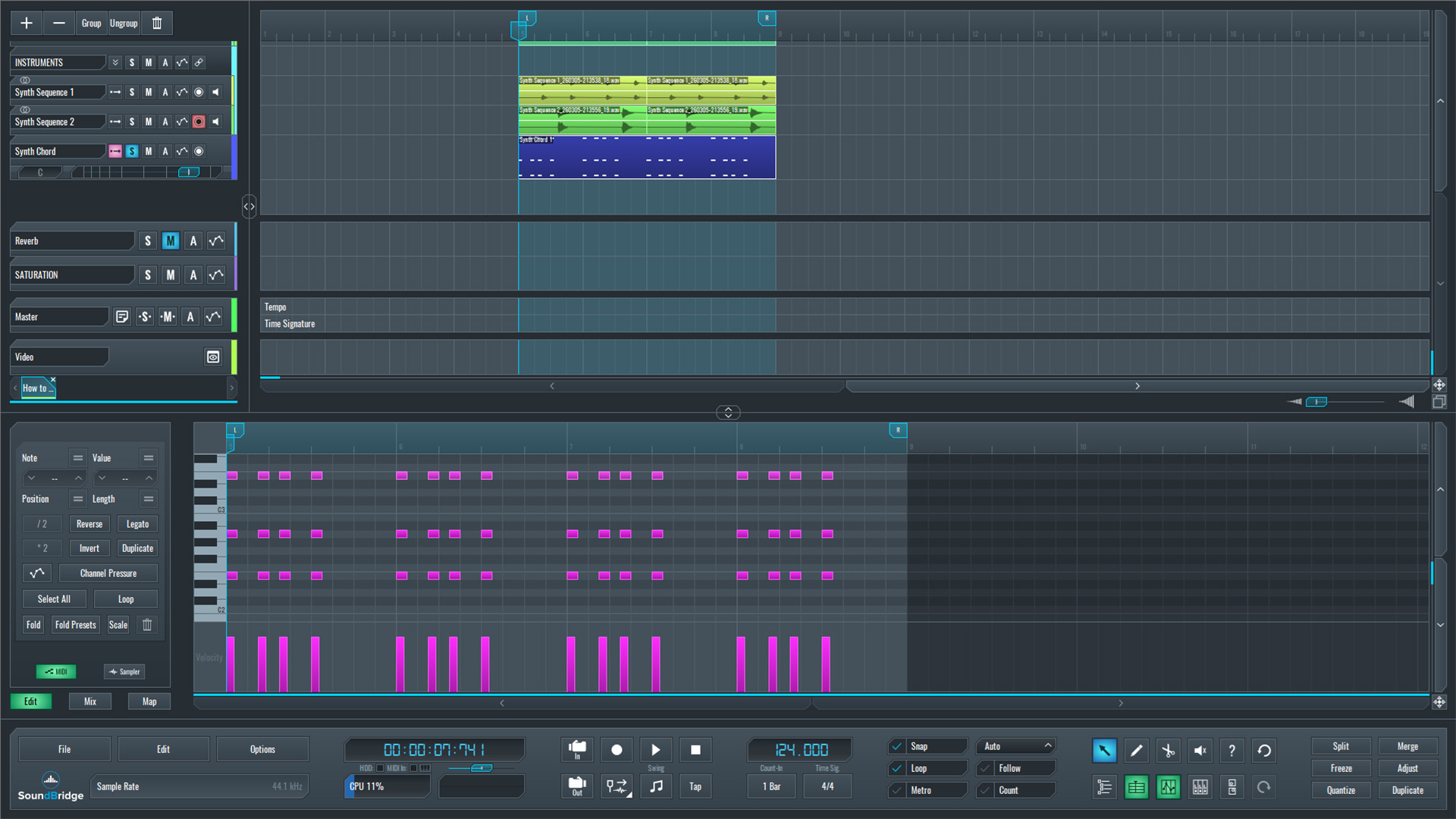Start playback with the Play button
Image resolution: width=1456 pixels, height=819 pixels.
656,750
